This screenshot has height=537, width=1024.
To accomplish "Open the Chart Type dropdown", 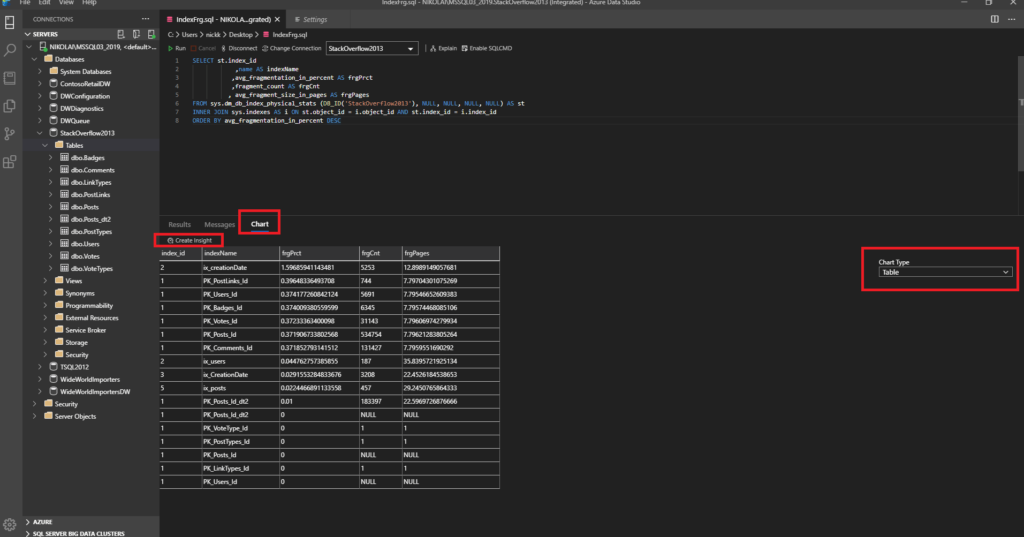I will click(945, 272).
